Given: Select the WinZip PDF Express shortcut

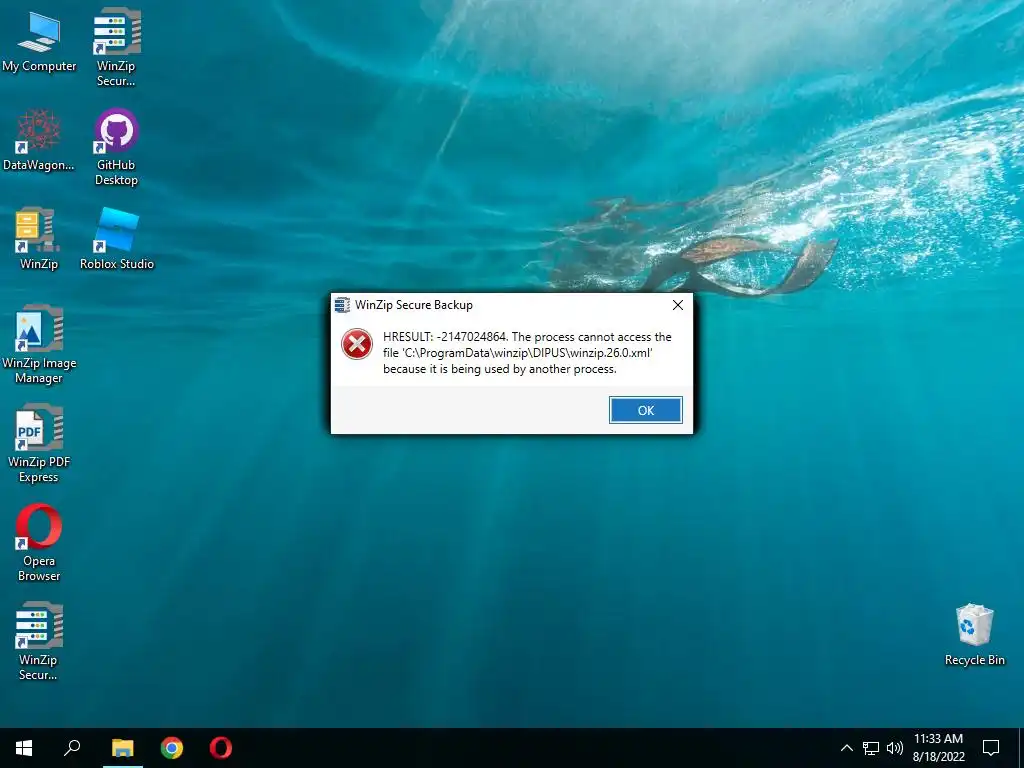Looking at the screenshot, I should [x=39, y=444].
